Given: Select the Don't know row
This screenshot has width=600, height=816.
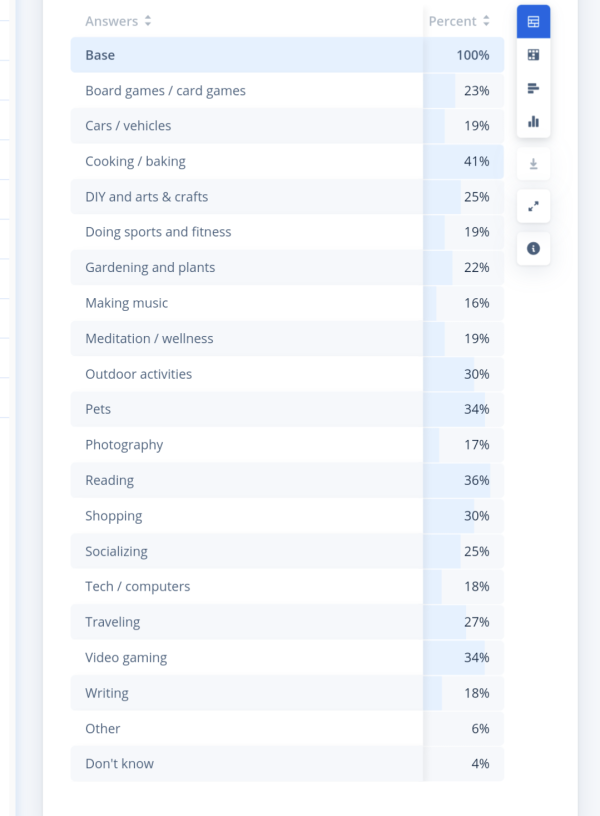Looking at the screenshot, I should coord(287,764).
